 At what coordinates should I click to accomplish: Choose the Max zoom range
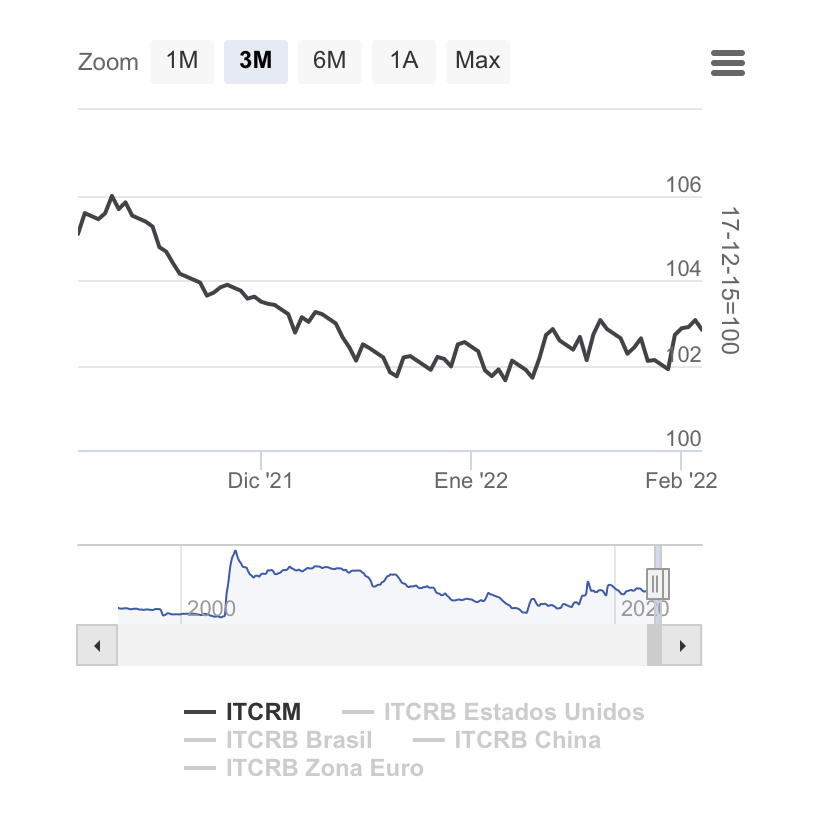tap(478, 61)
